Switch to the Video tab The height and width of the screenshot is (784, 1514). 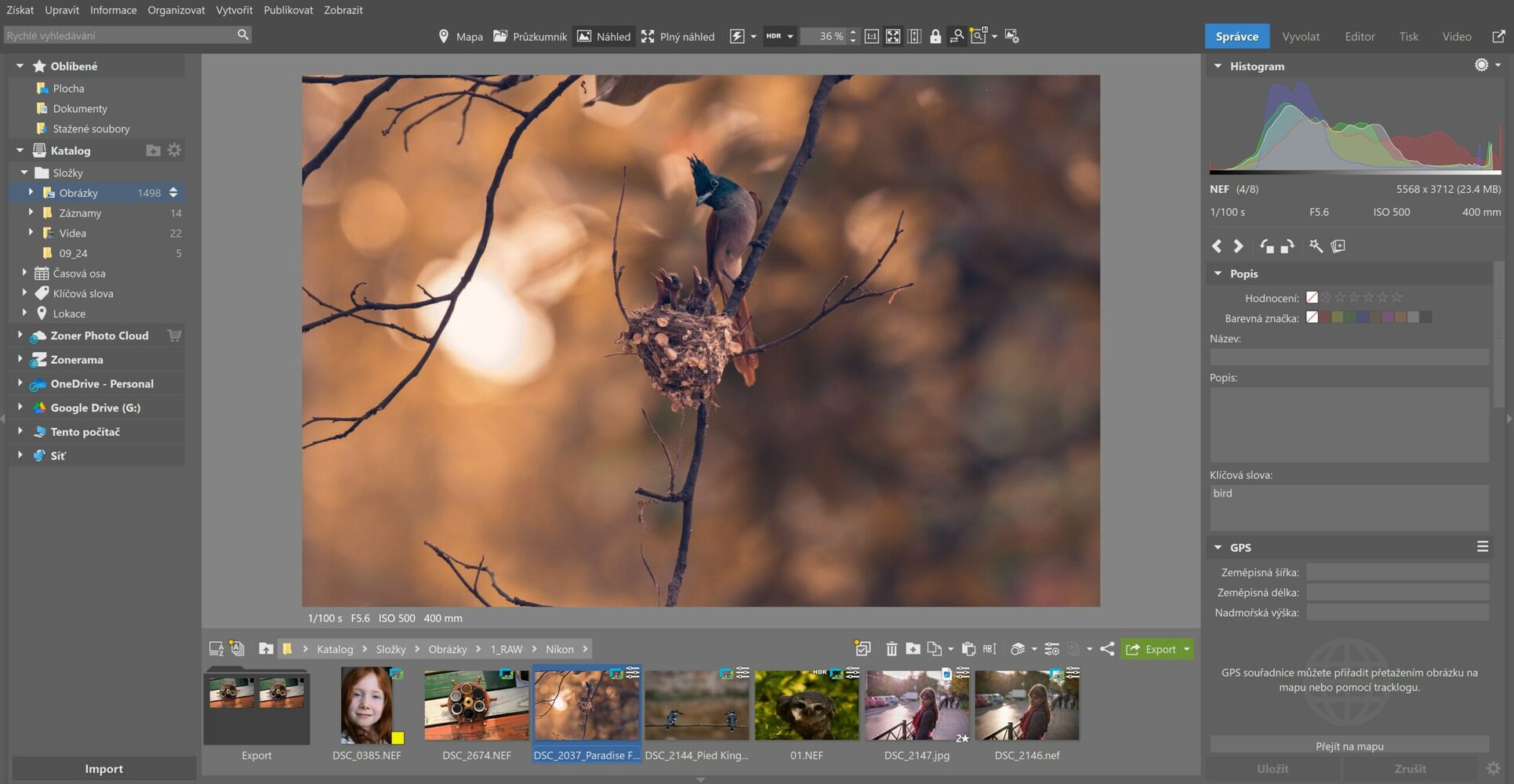pyautogui.click(x=1457, y=36)
